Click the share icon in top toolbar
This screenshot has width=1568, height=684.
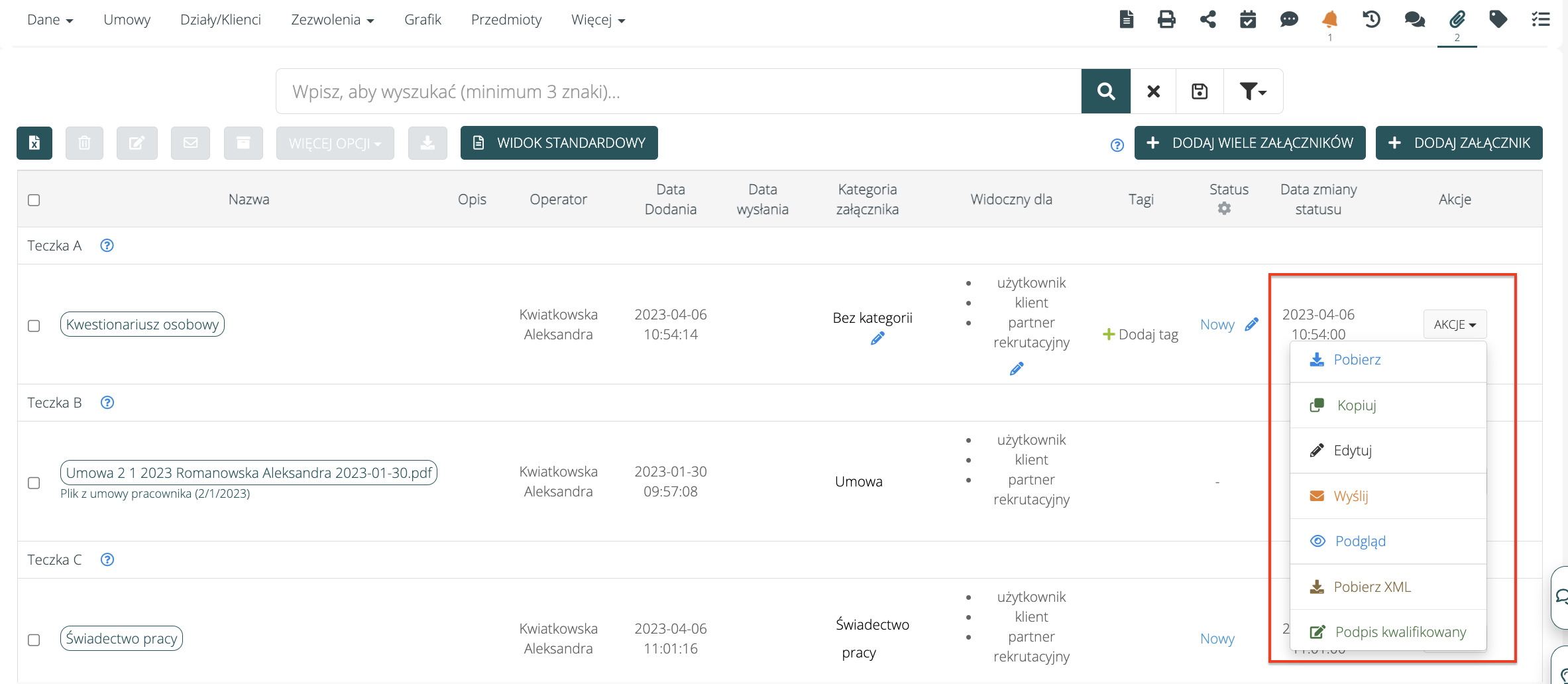[x=1207, y=19]
